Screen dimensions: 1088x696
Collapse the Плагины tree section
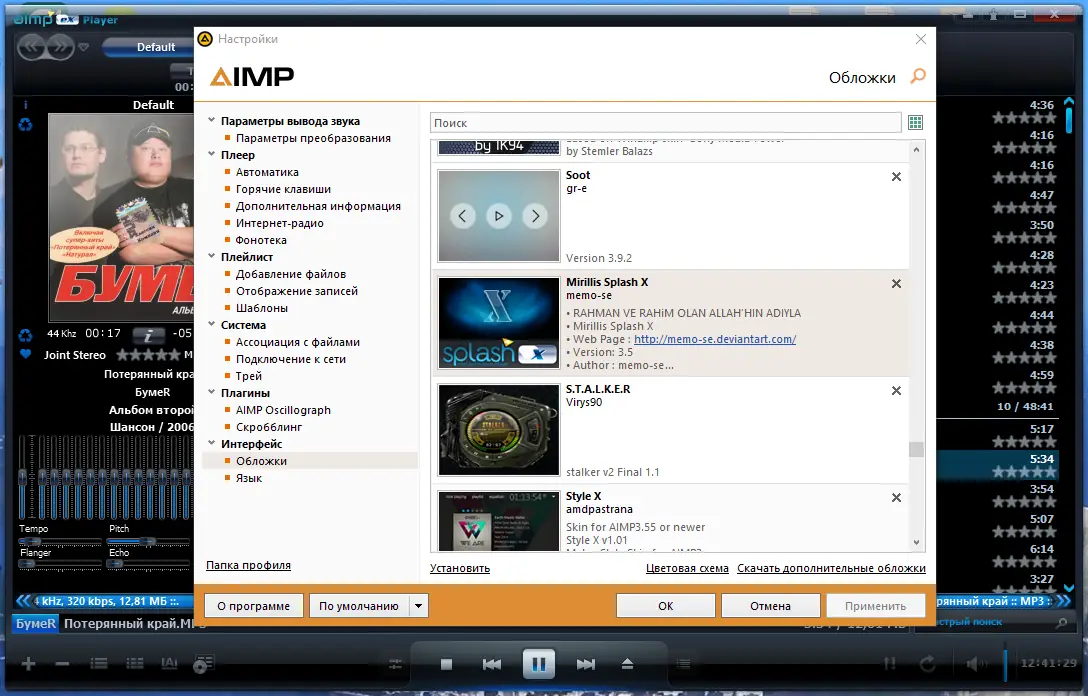click(x=212, y=392)
